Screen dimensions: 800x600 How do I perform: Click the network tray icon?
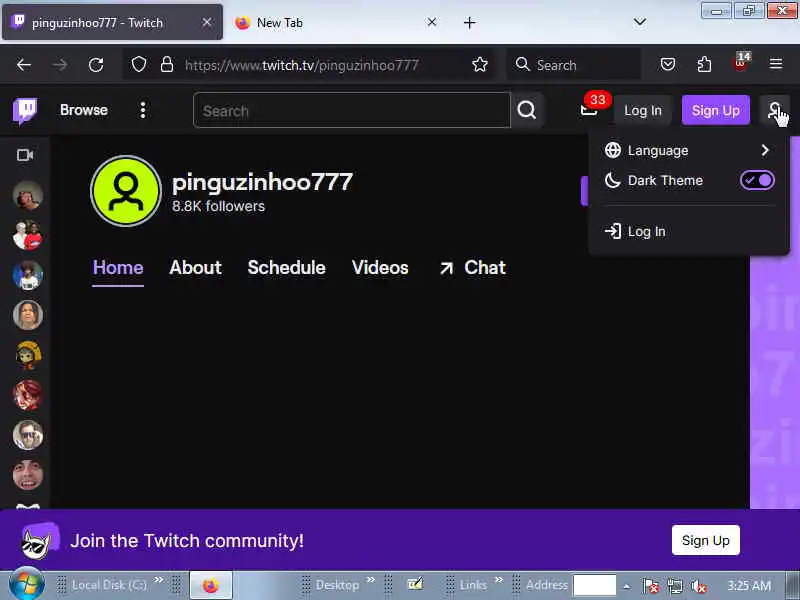(675, 586)
